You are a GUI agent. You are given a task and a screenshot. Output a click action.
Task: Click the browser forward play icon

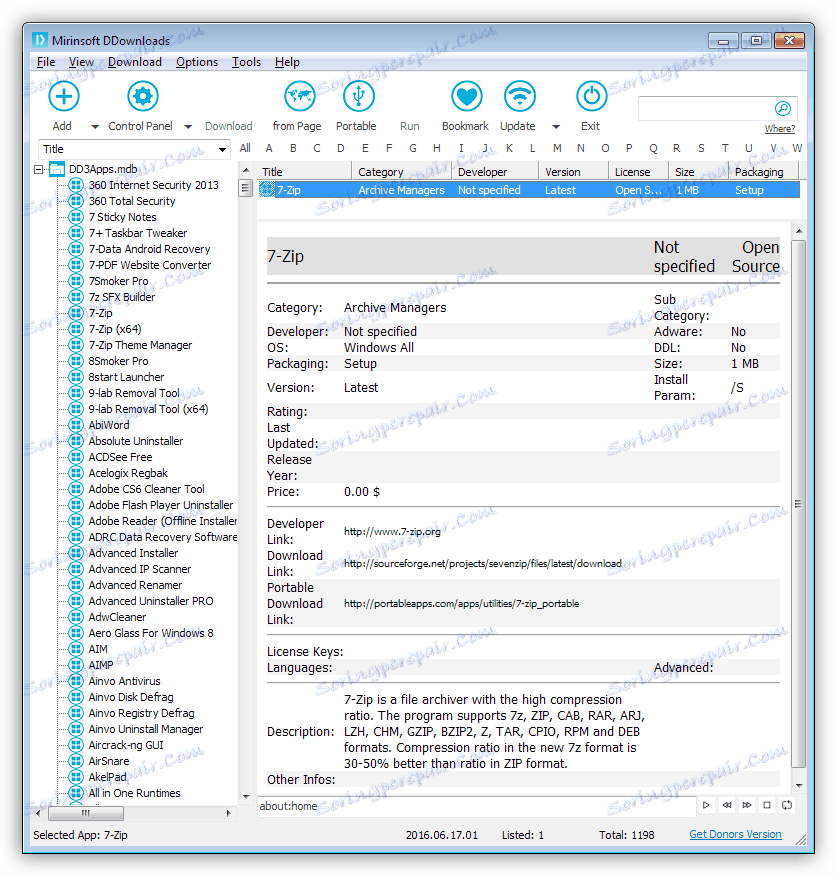pos(706,805)
